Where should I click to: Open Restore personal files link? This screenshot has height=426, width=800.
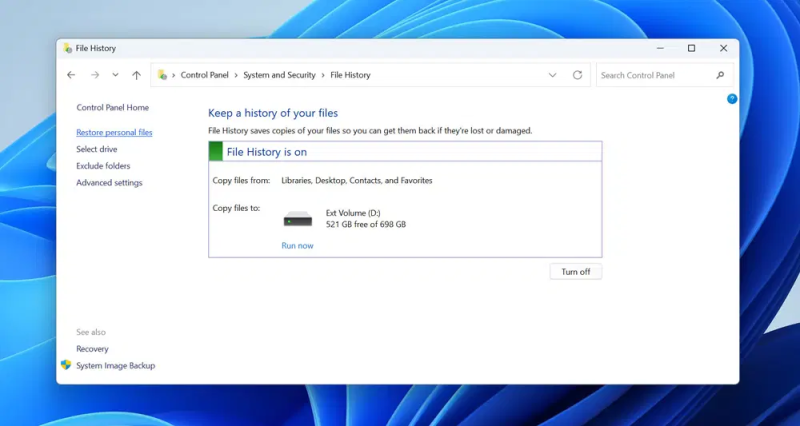click(114, 133)
